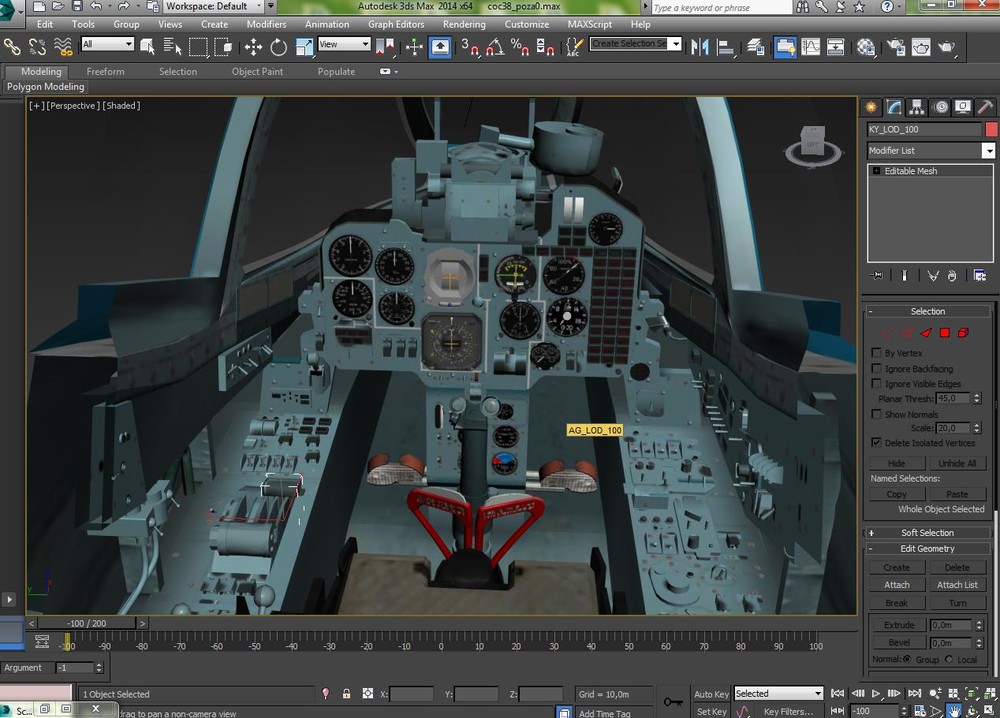
Task: Uncheck Delete Isolated Vertices
Action: click(877, 442)
